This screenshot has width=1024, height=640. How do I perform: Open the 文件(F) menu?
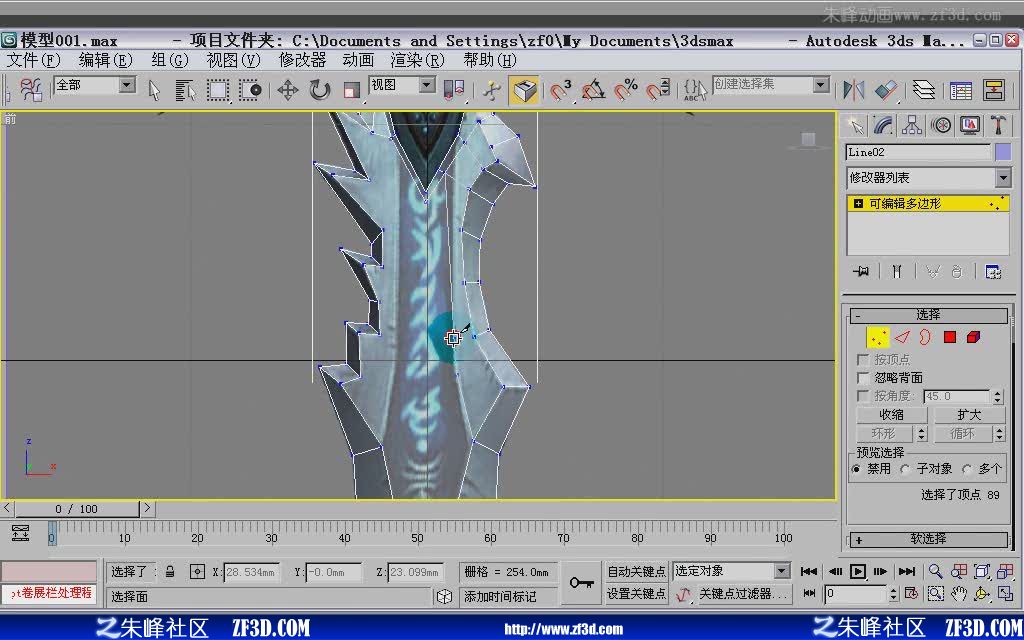(33, 61)
